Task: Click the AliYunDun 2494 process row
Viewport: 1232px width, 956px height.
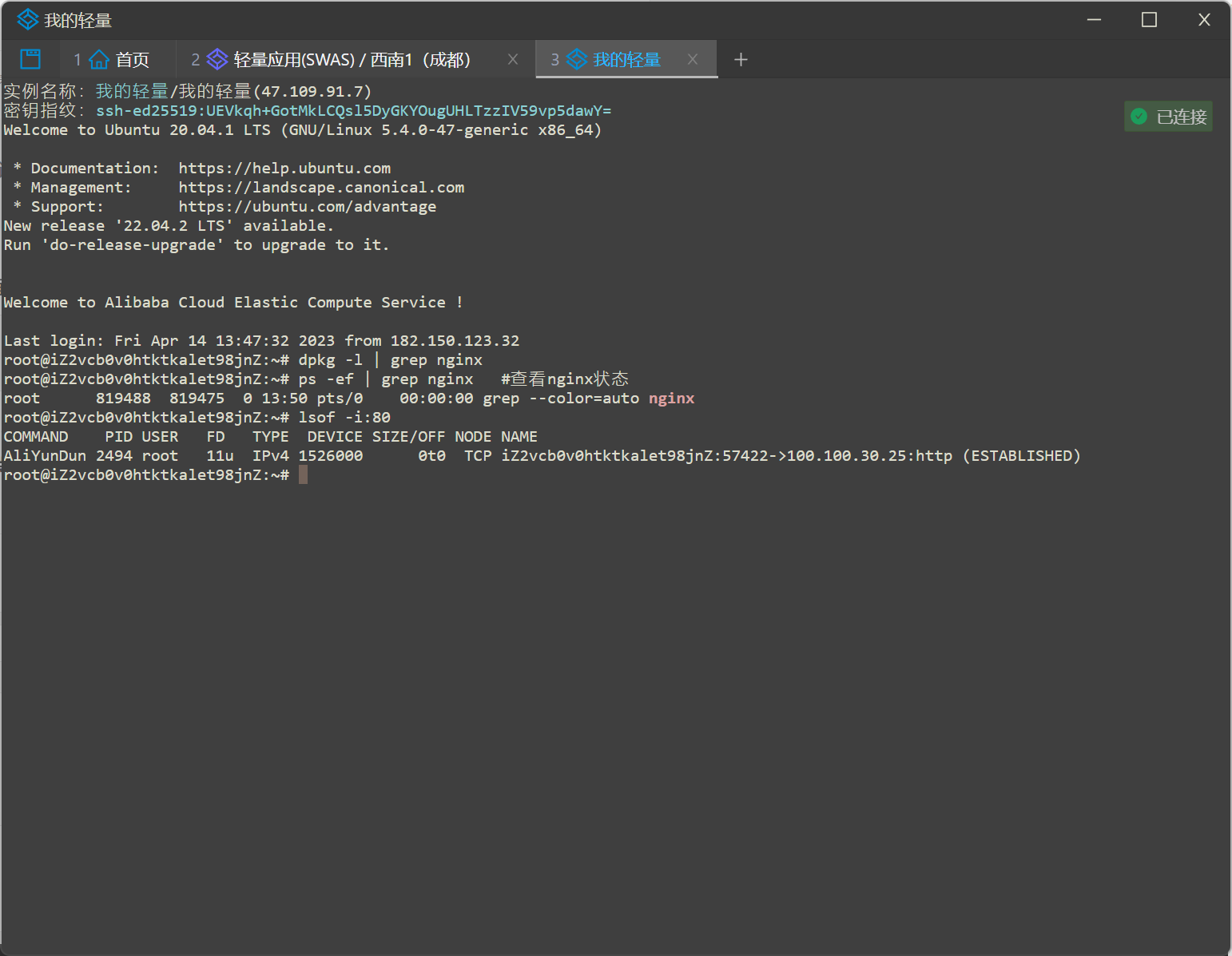Action: (542, 455)
